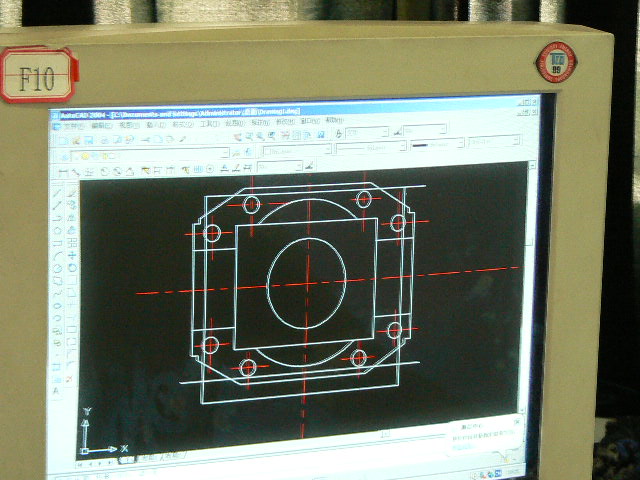
Task: Open the Layer Properties Manager icon
Action: point(65,154)
